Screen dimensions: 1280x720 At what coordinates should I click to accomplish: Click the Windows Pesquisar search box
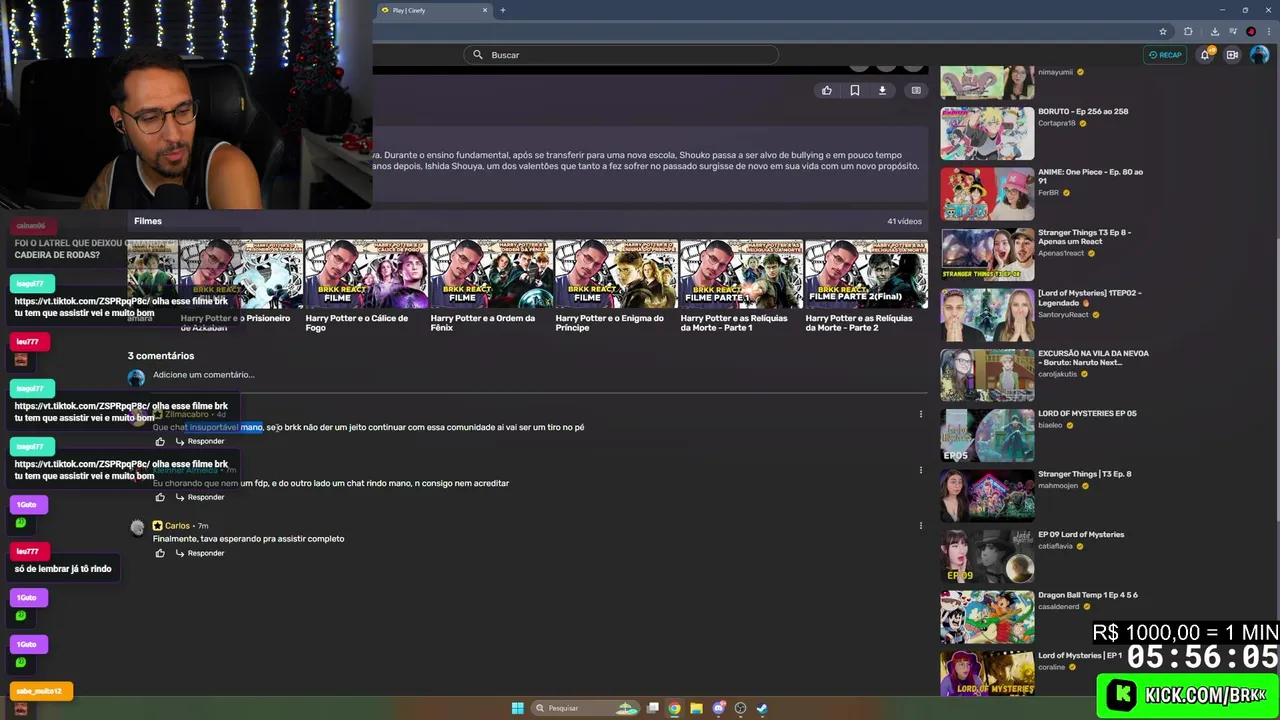point(585,708)
